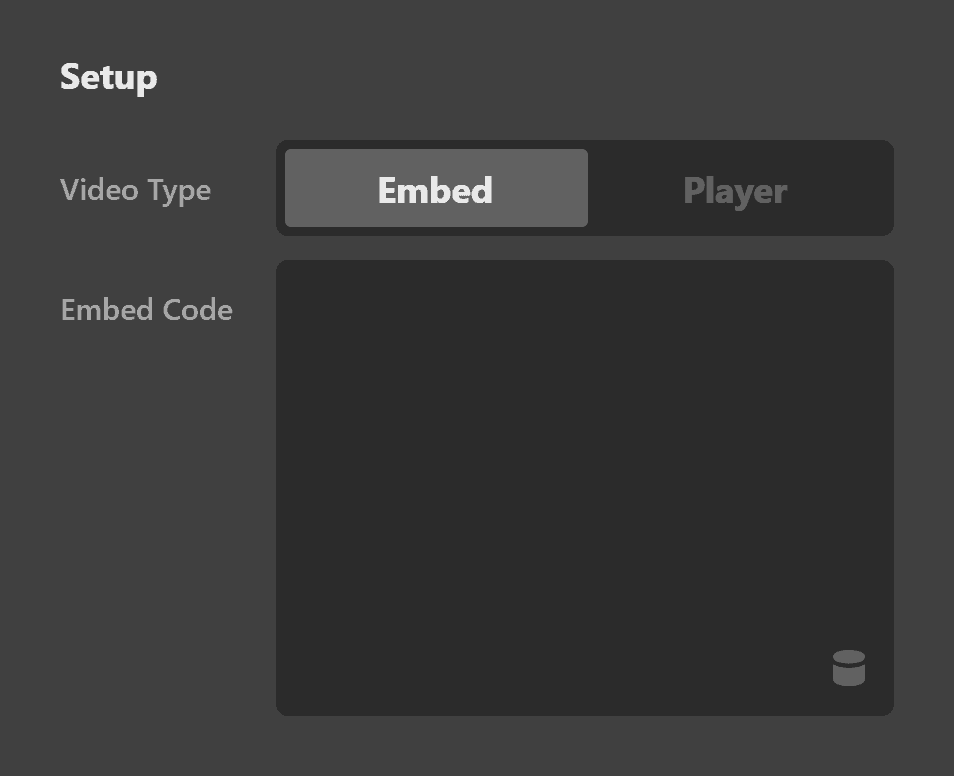Activate Player mode for Video Type

pyautogui.click(x=735, y=190)
